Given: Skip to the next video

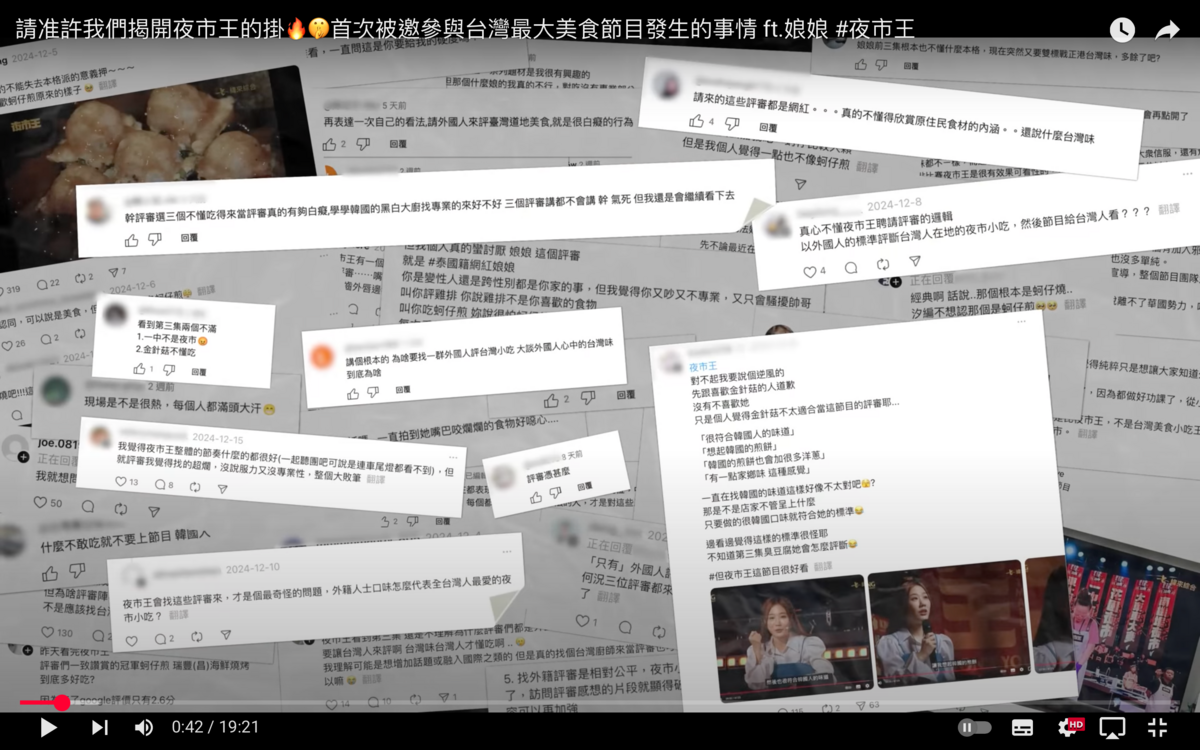Looking at the screenshot, I should coord(99,728).
